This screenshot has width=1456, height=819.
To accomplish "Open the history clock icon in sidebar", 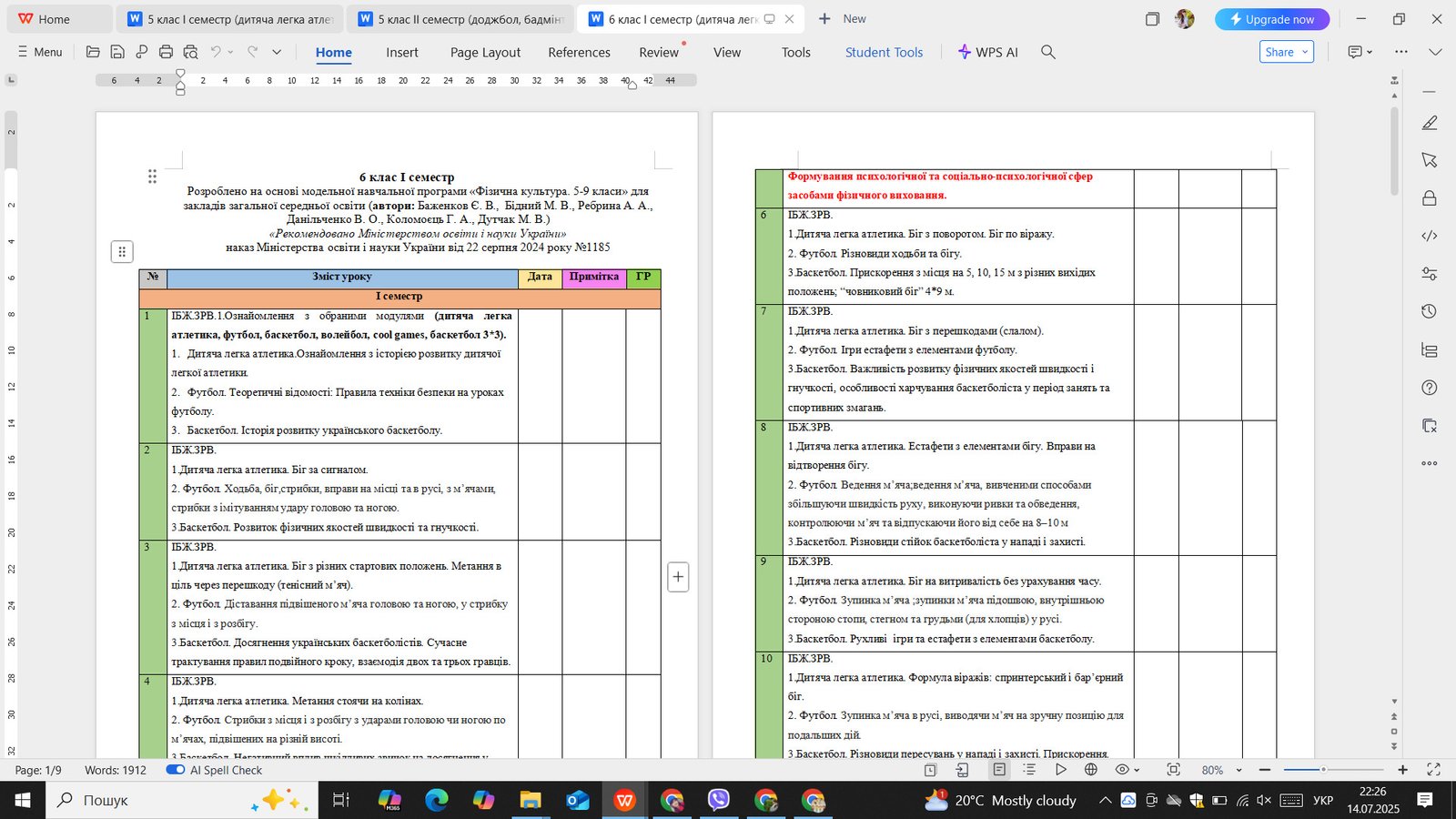I will (1430, 311).
